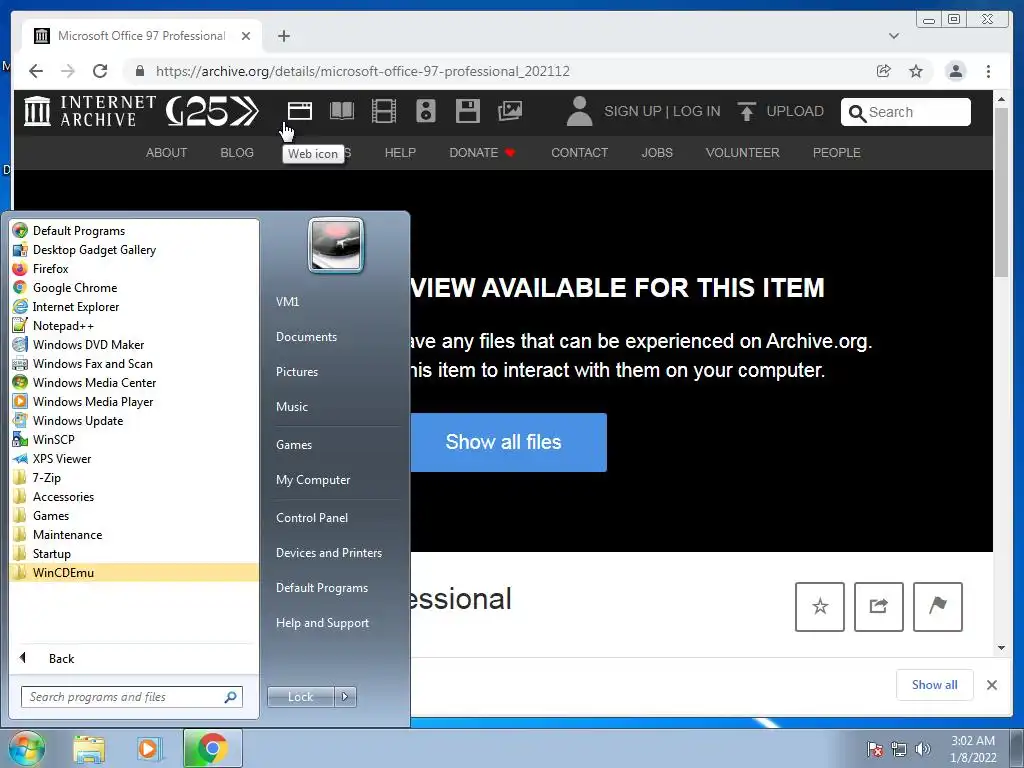This screenshot has height=768, width=1024.
Task: Open a new Chrome tab
Action: pos(283,36)
